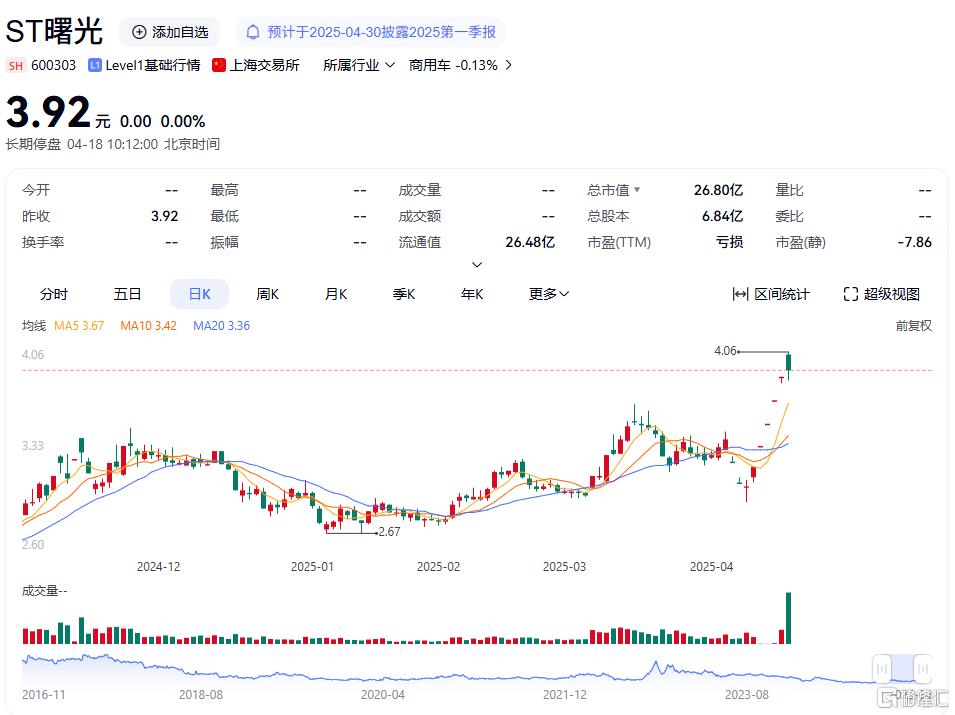Viewport: 955px width, 715px height.
Task: Click right handle of timeline range slider
Action: (x=923, y=669)
